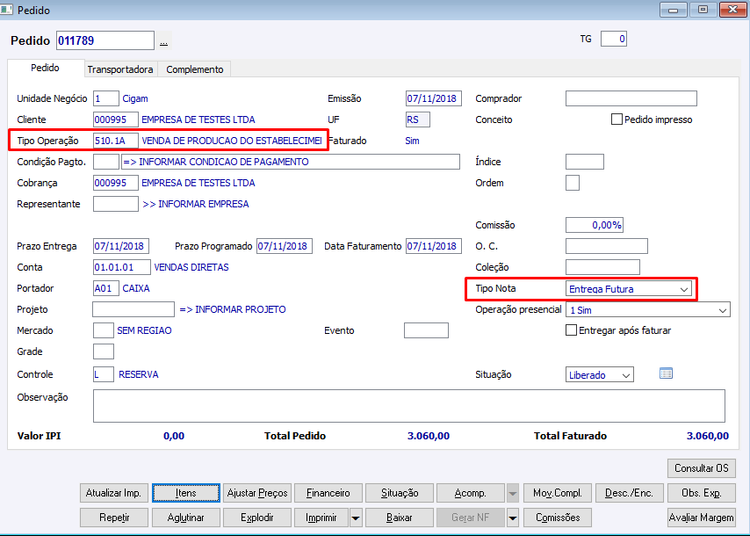Click the grid icon beside Situação
Image resolution: width=750 pixels, height=536 pixels.
[x=666, y=373]
